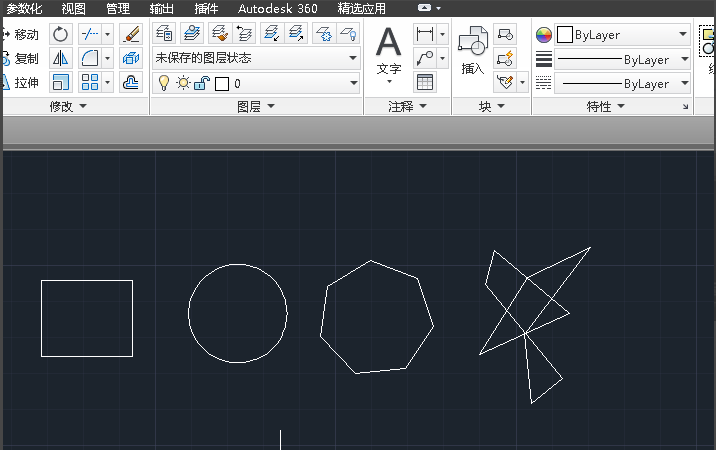Open the 视图 ribbon tab
The image size is (716, 450).
[73, 8]
